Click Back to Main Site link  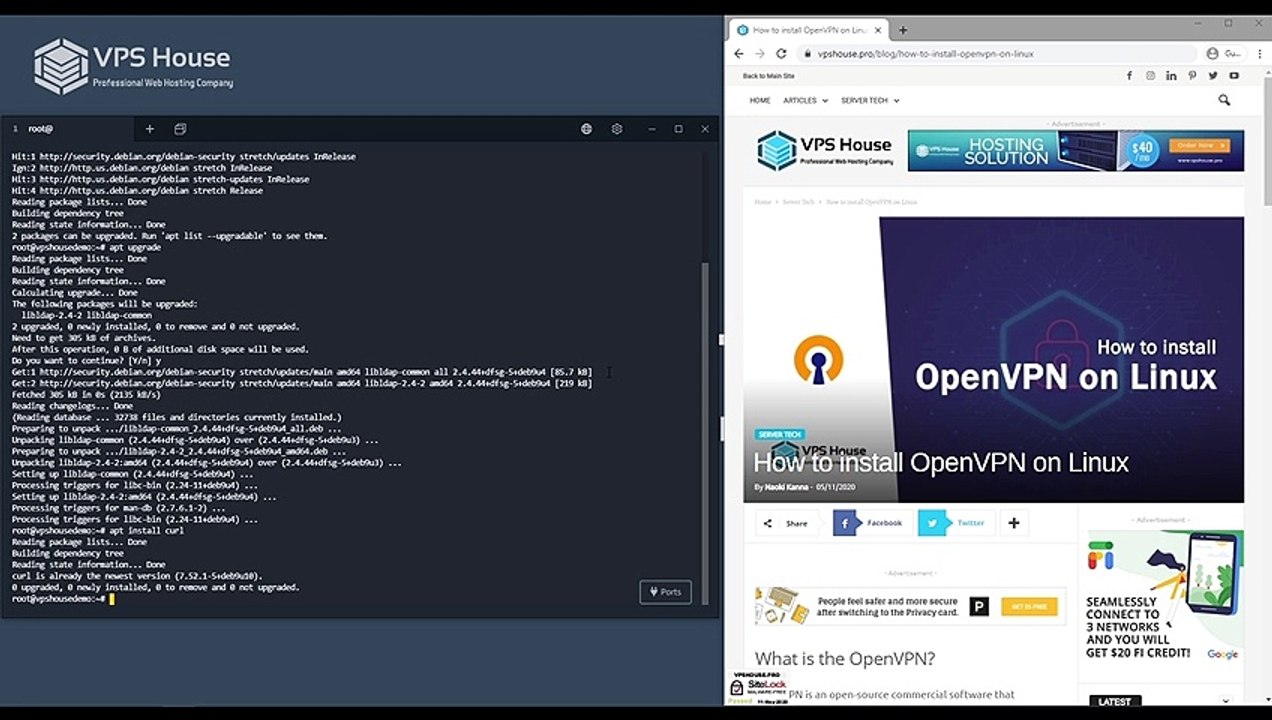pyautogui.click(x=769, y=76)
